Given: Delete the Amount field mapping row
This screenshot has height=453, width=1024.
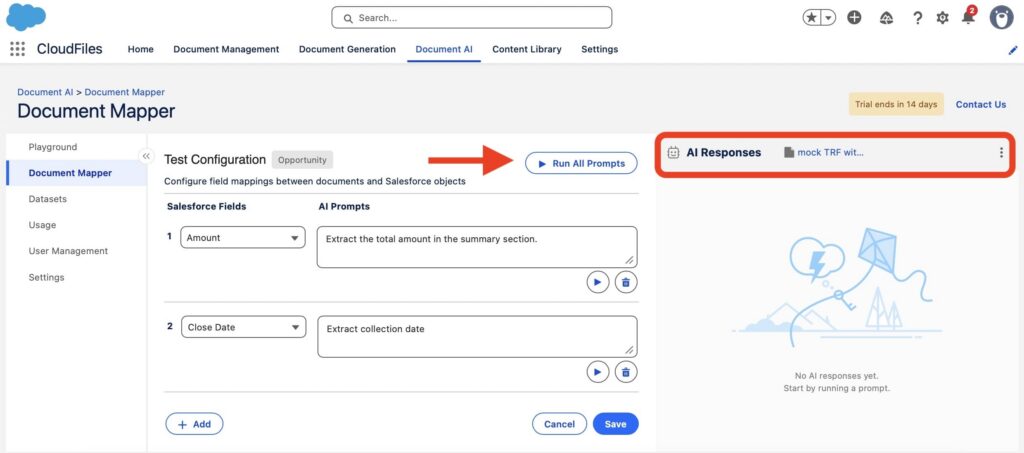Looking at the screenshot, I should click(x=626, y=282).
